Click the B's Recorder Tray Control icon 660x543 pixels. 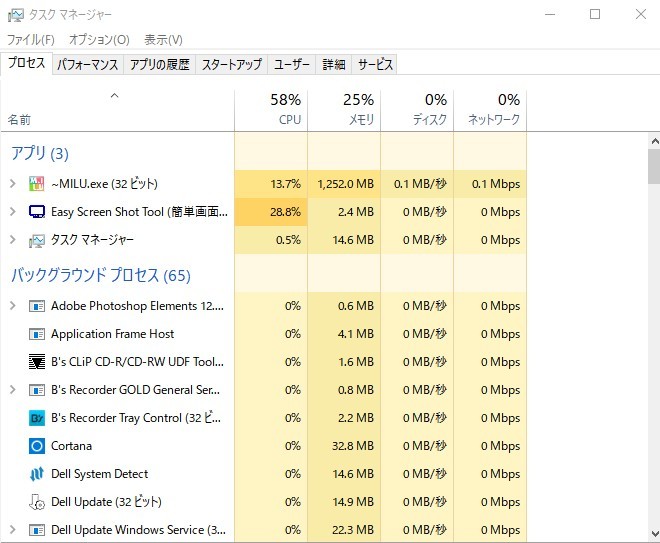click(37, 418)
